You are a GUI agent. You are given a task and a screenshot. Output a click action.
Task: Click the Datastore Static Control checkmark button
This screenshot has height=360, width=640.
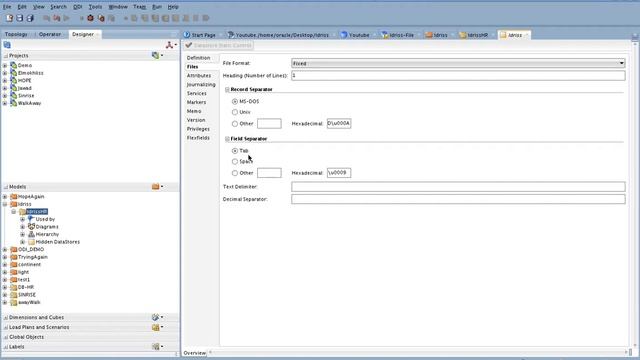tap(219, 45)
